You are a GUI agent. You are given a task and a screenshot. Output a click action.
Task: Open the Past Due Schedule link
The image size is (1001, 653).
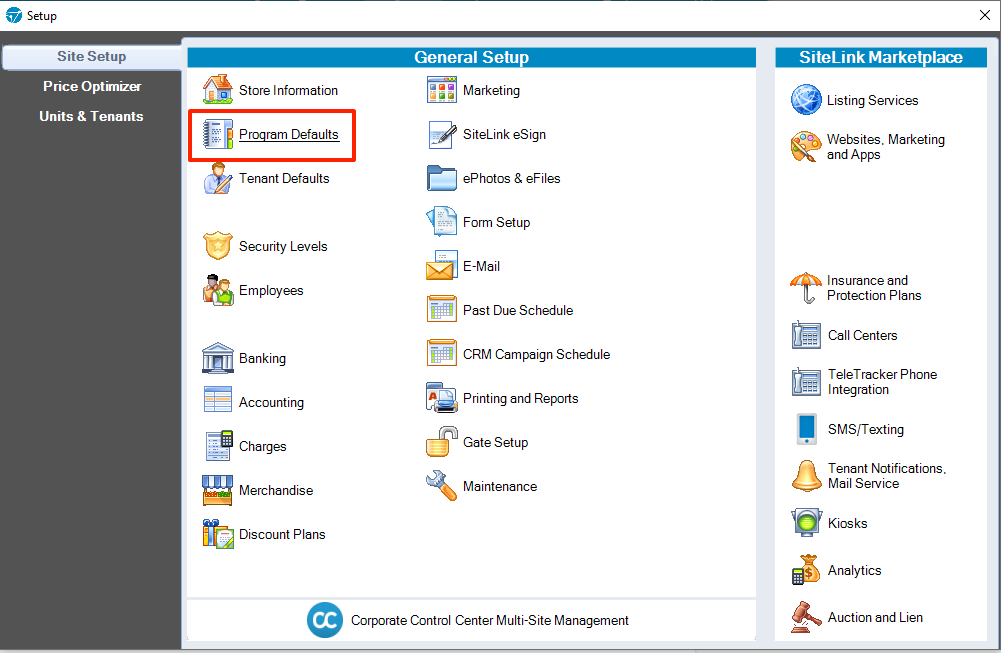pyautogui.click(x=518, y=310)
